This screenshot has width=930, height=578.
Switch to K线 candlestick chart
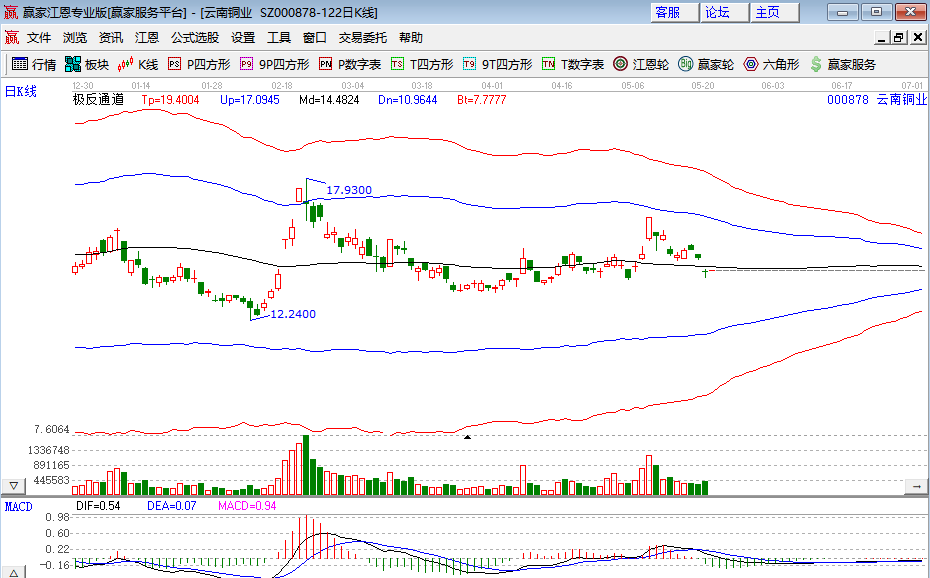(x=138, y=64)
